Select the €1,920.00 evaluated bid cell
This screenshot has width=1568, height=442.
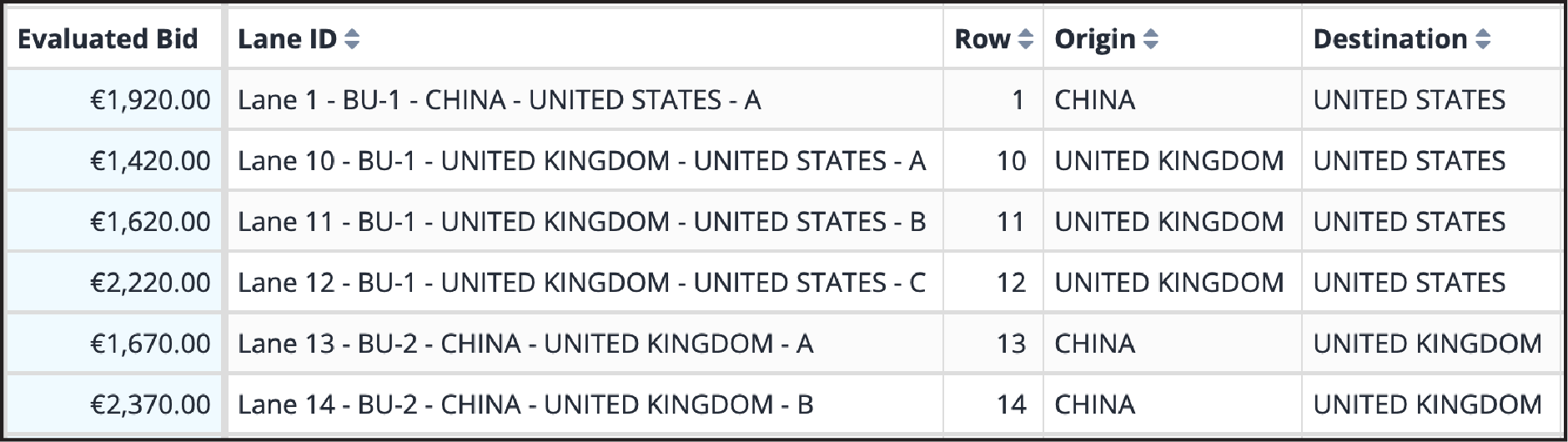pos(114,100)
